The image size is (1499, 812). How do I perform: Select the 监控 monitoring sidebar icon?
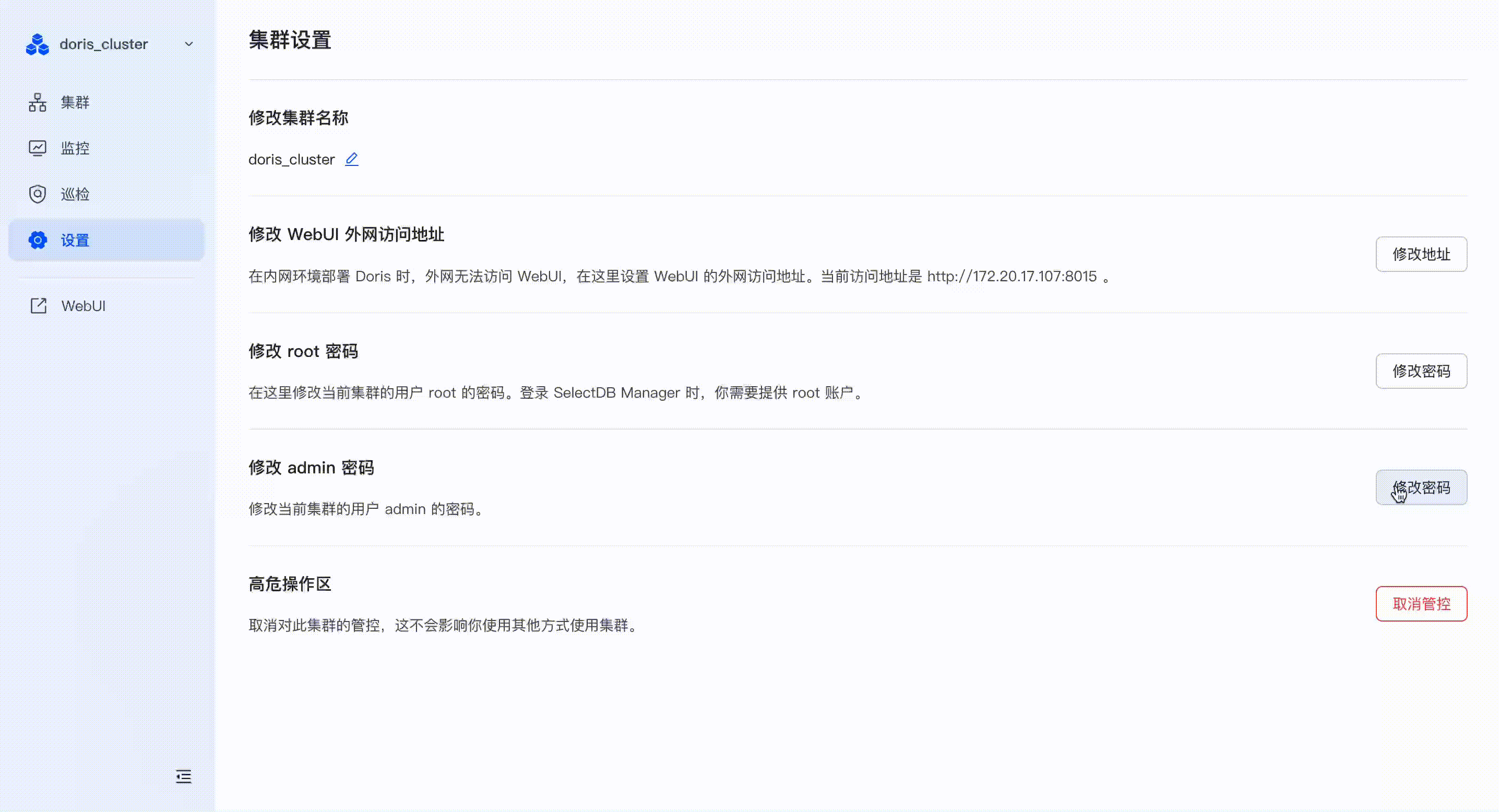coord(37,147)
